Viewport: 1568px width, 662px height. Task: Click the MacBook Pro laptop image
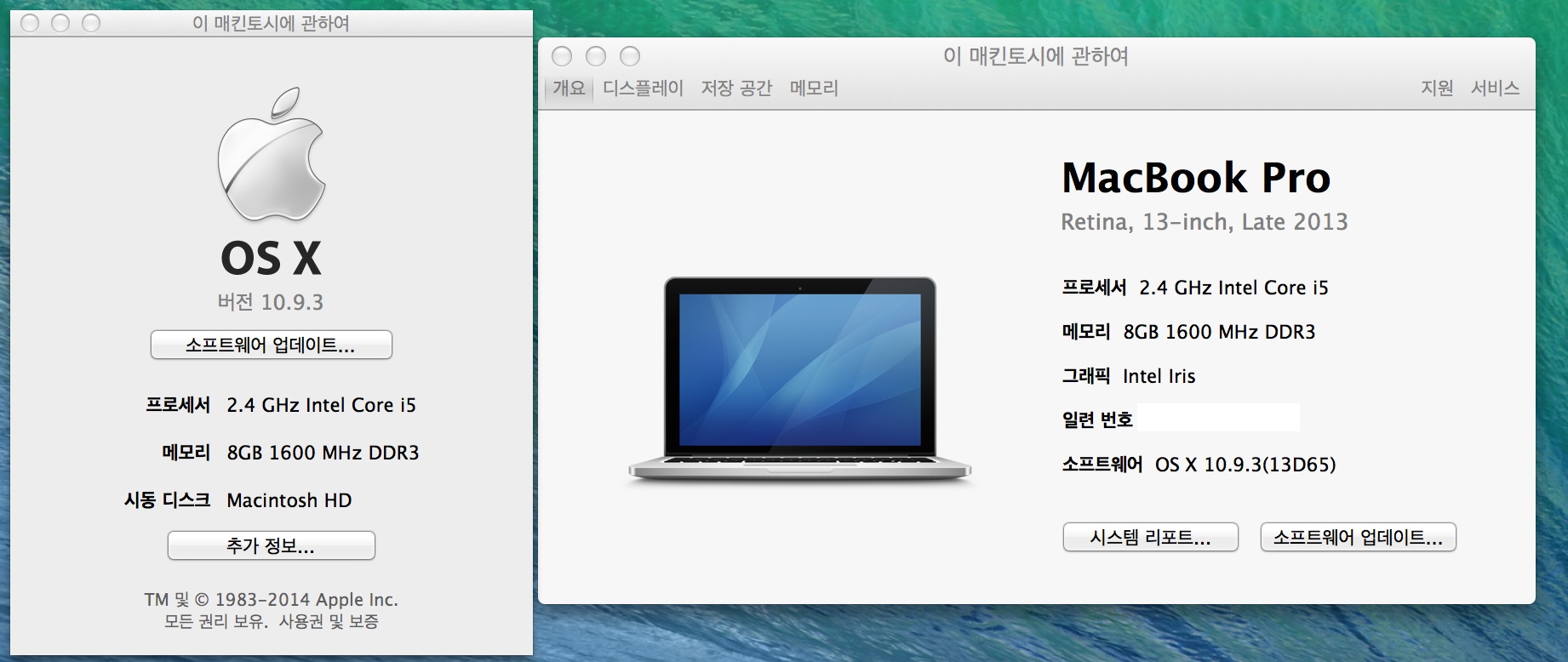799,380
